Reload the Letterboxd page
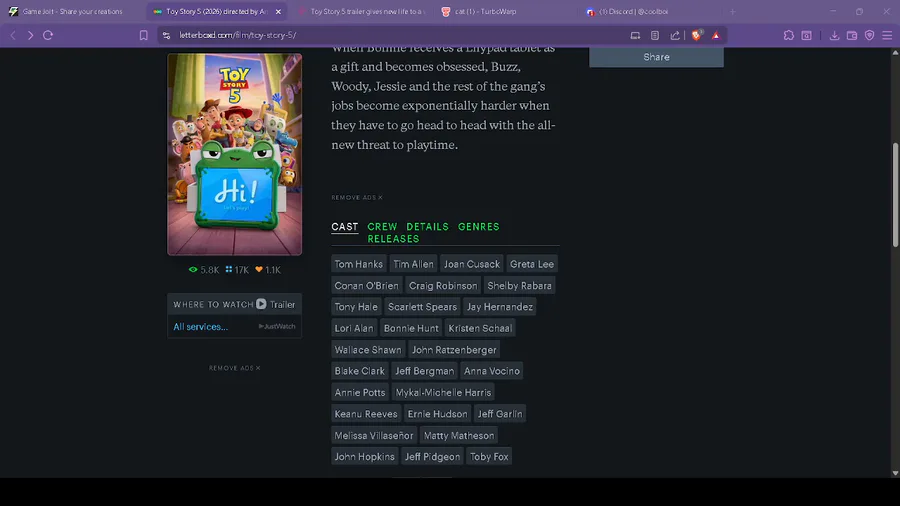Image resolution: width=900 pixels, height=506 pixels. (x=48, y=35)
